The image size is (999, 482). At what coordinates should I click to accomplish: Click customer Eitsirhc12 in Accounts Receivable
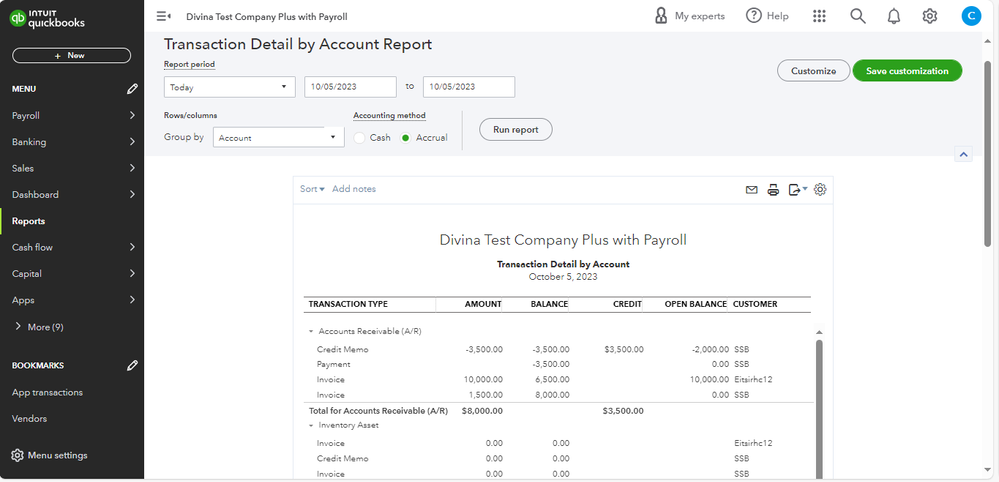[x=754, y=379]
